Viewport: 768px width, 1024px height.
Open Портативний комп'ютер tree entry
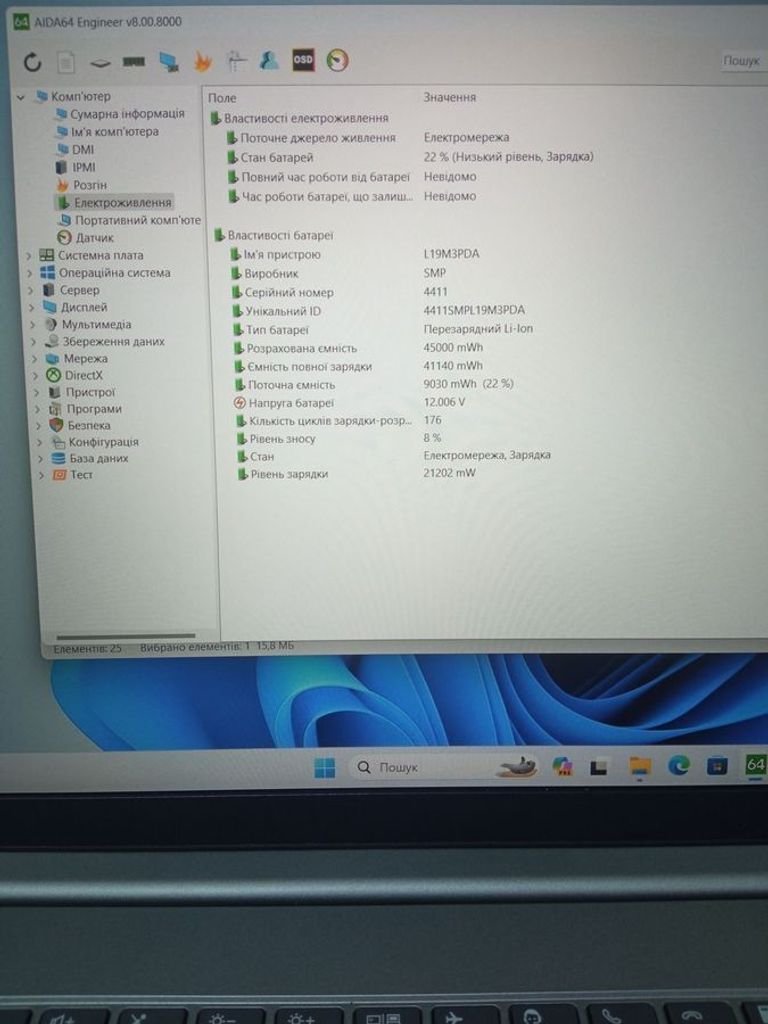pos(137,220)
